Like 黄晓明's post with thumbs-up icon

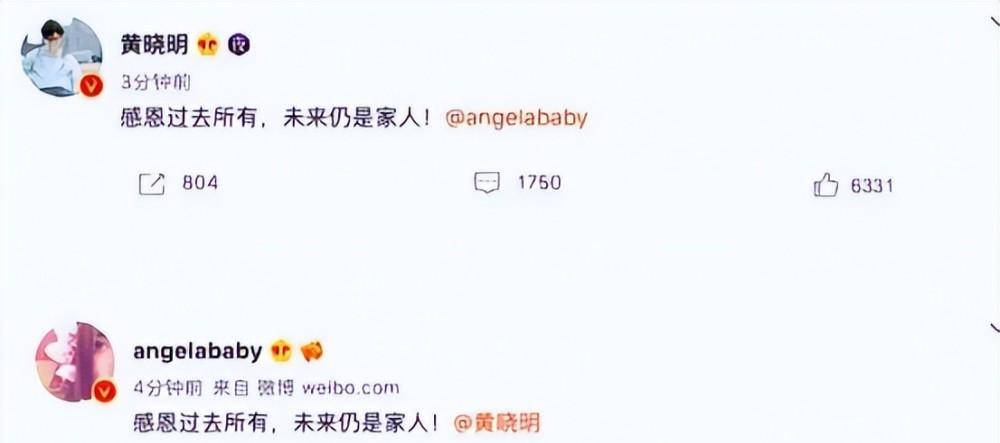click(825, 185)
